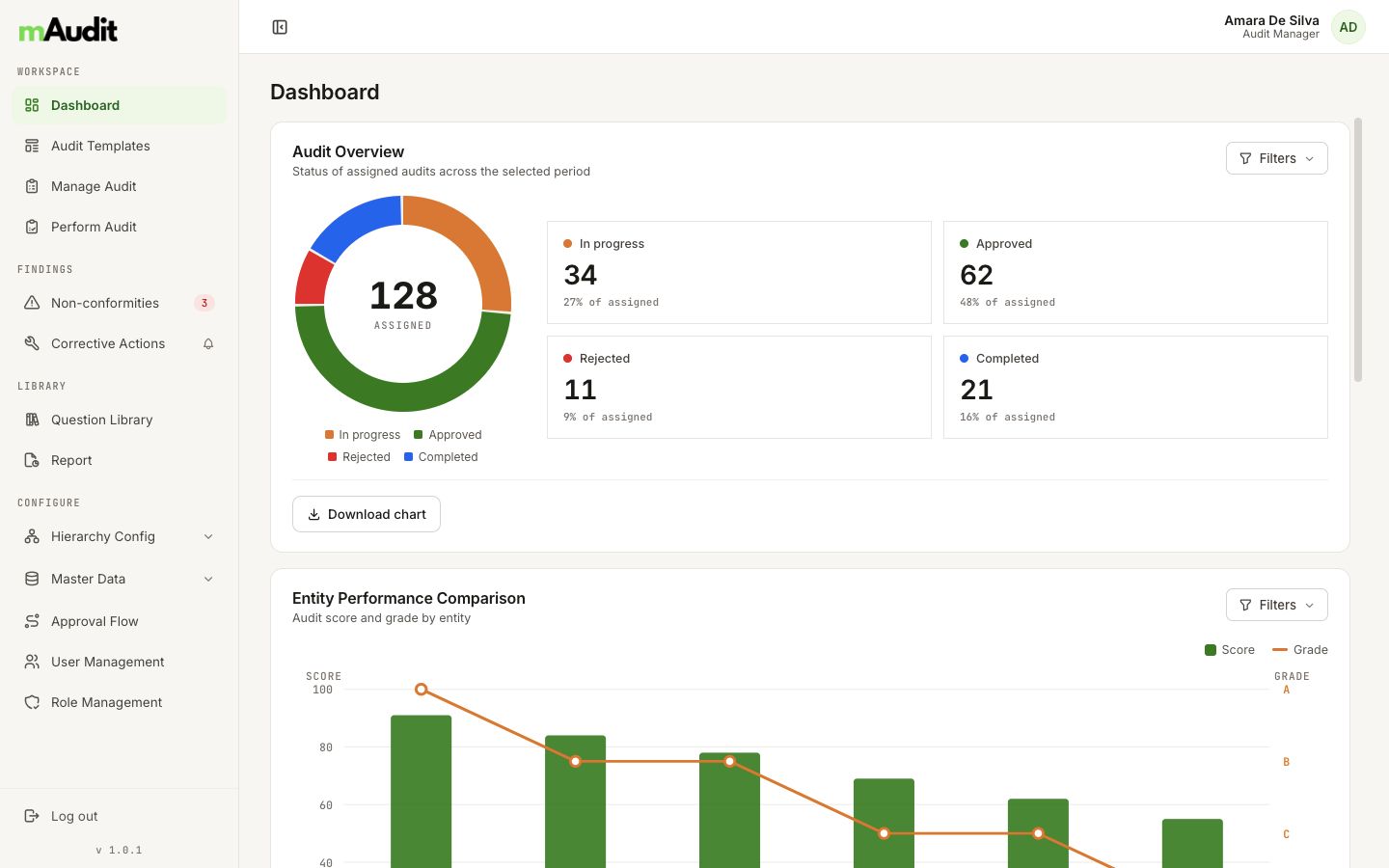Click the Audit Templates sidebar icon
Image resolution: width=1389 pixels, height=868 pixels.
[x=32, y=146]
